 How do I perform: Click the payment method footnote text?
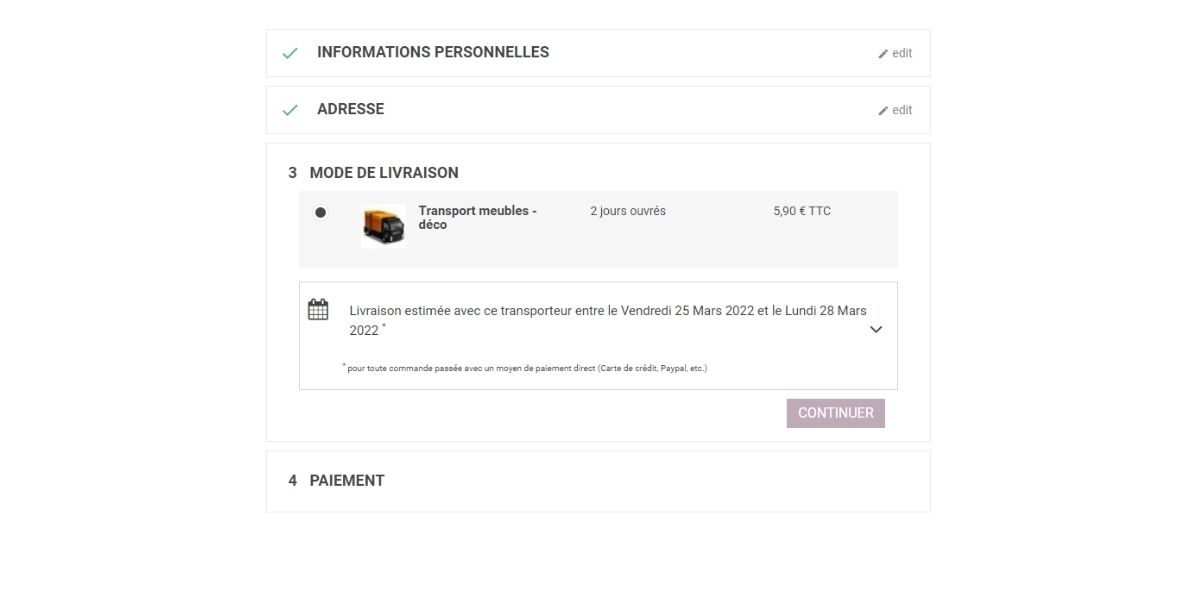[525, 368]
